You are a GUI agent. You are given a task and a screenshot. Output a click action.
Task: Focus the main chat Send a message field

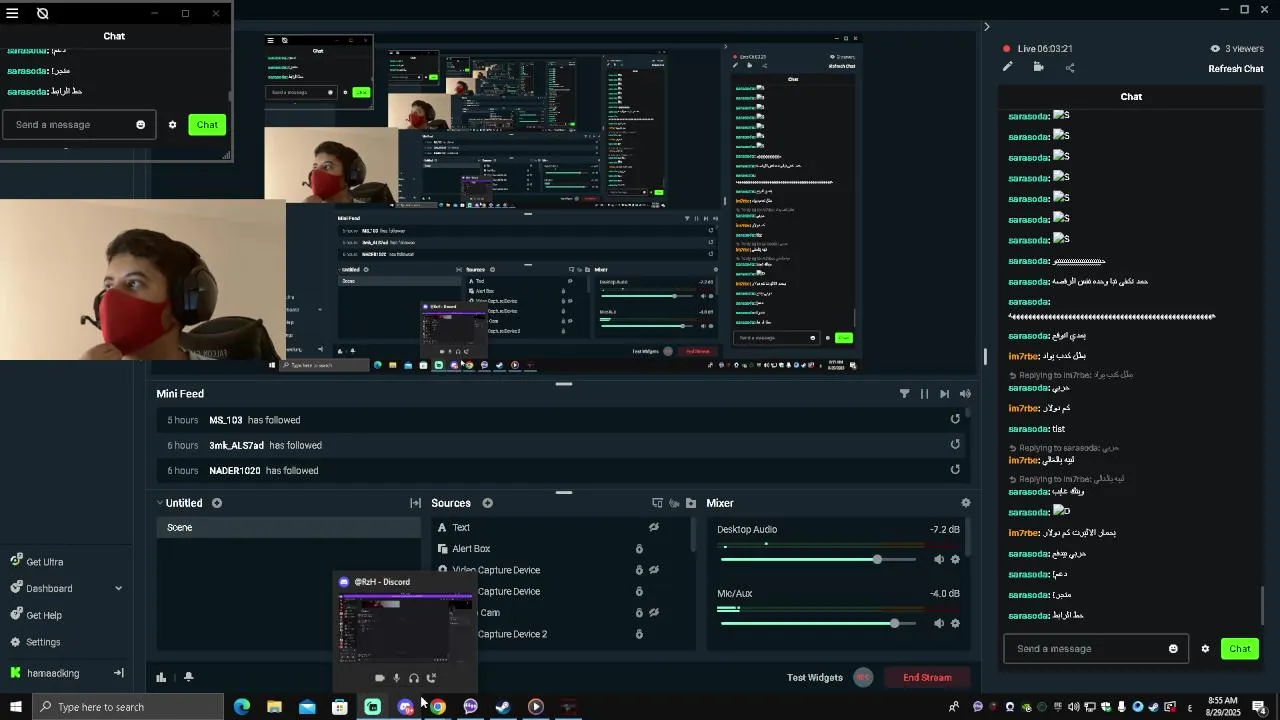[x=1096, y=649]
